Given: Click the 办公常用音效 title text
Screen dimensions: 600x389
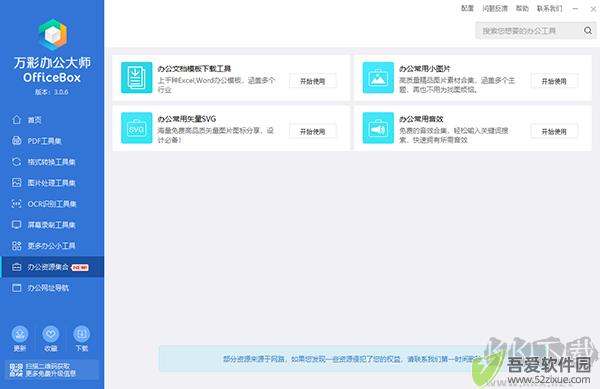Looking at the screenshot, I should pos(421,119).
